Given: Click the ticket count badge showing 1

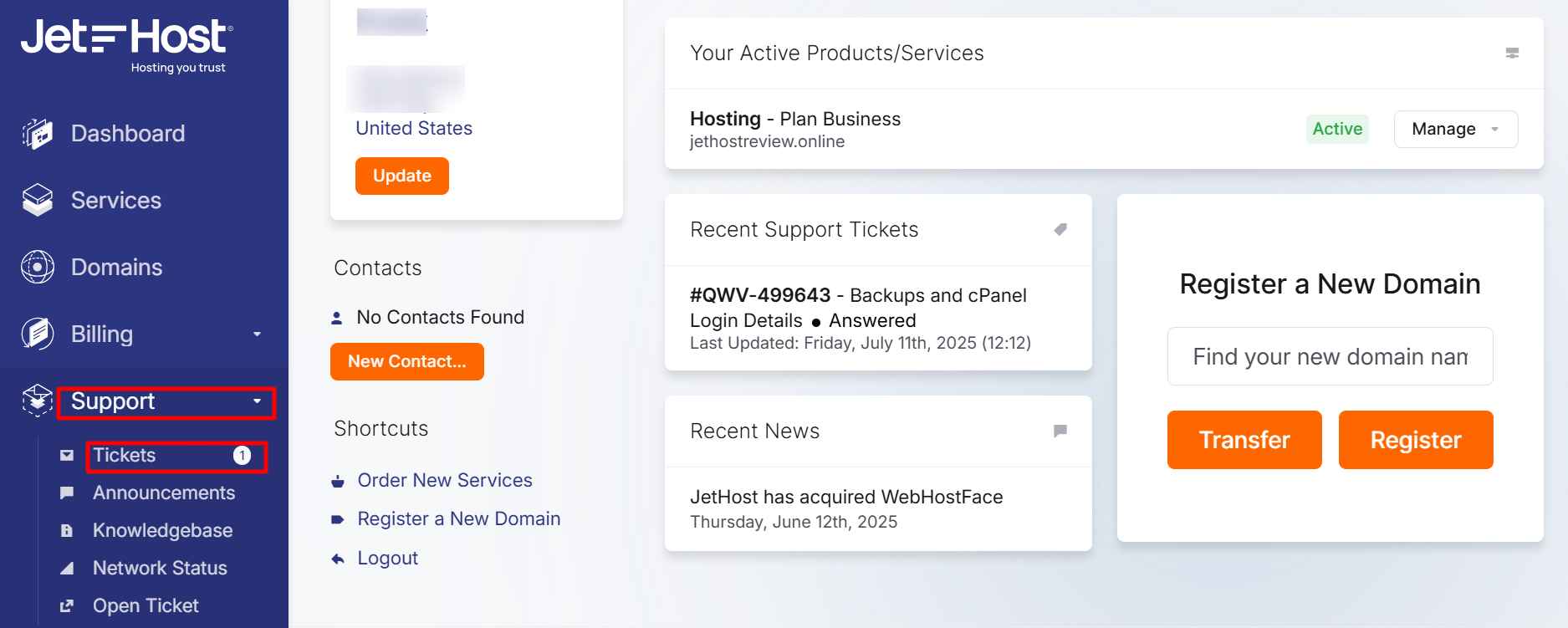Looking at the screenshot, I should (242, 455).
